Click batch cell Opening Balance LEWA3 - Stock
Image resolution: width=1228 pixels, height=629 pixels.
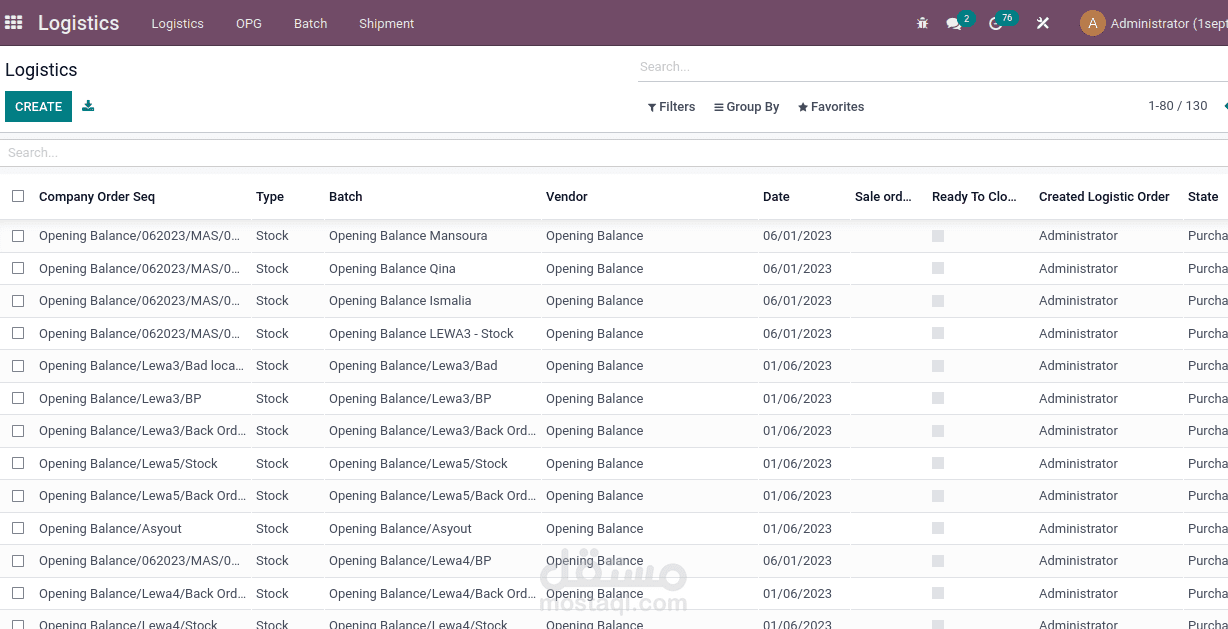(x=421, y=333)
